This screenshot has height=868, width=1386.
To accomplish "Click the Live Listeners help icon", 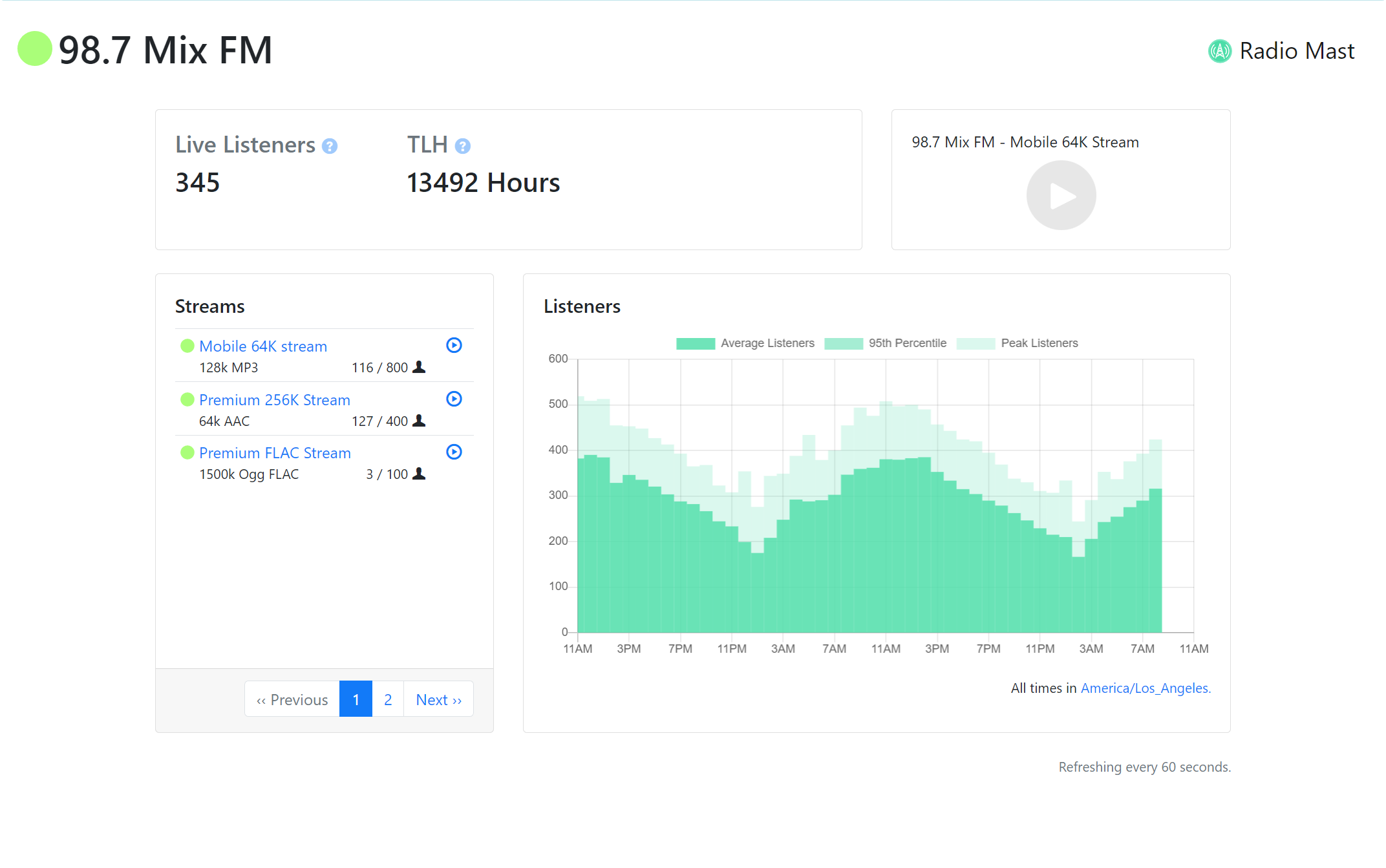I will [330, 146].
